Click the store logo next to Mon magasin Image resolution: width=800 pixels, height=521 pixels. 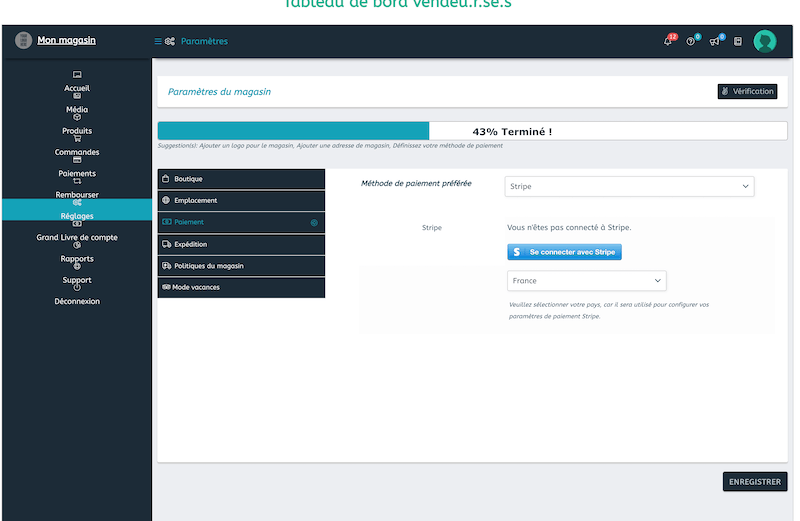click(x=23, y=40)
